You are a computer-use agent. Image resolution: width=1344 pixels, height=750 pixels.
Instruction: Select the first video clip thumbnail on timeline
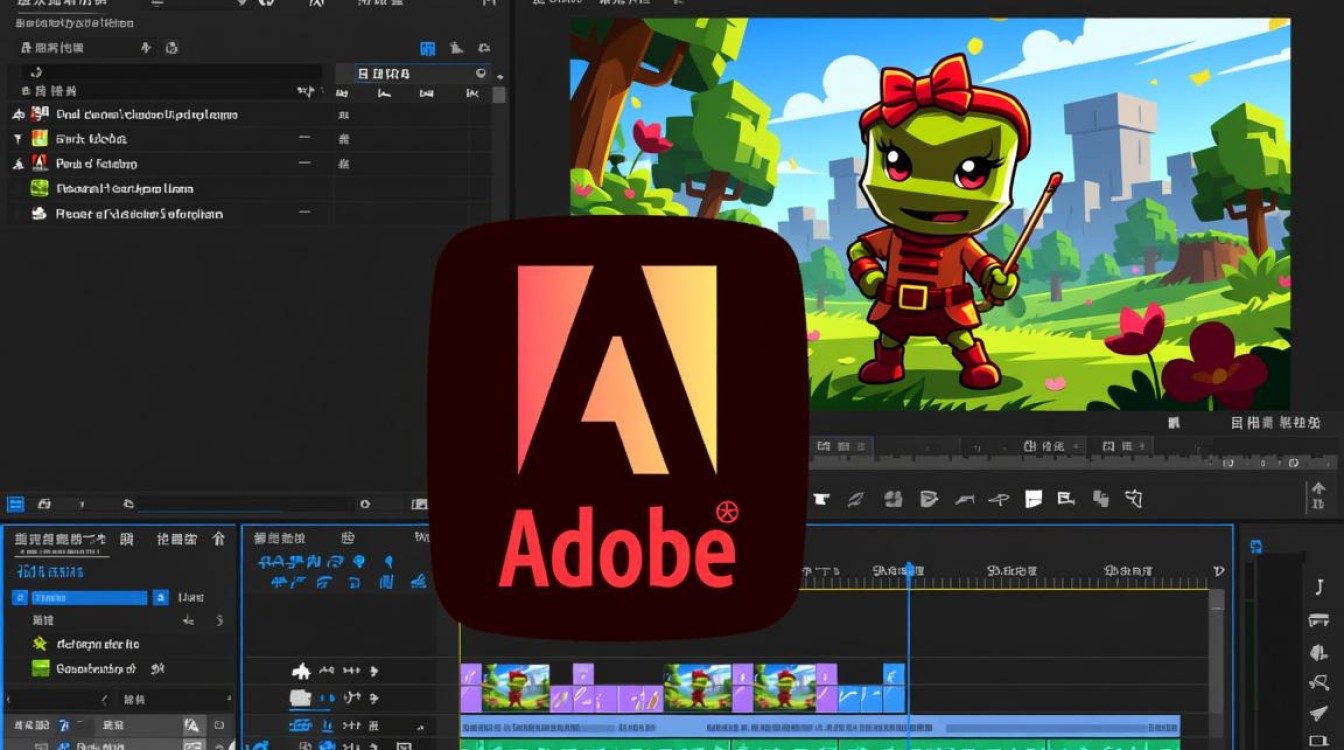516,687
